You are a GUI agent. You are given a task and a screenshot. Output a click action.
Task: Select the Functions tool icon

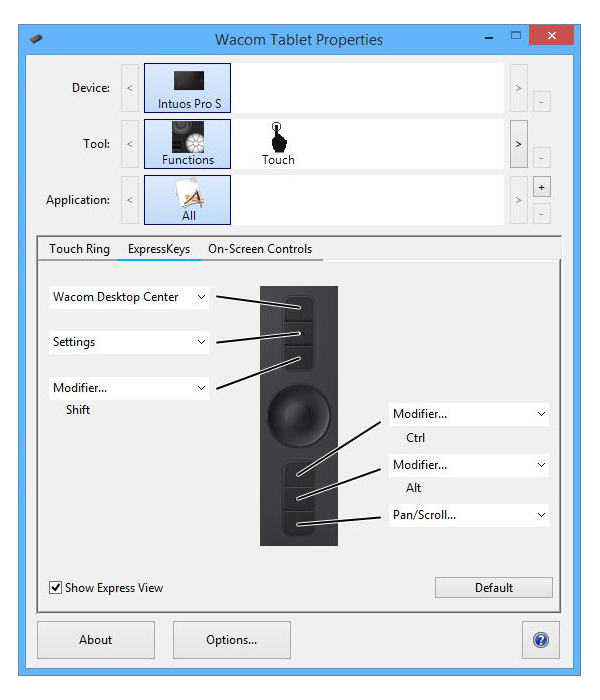tap(187, 144)
